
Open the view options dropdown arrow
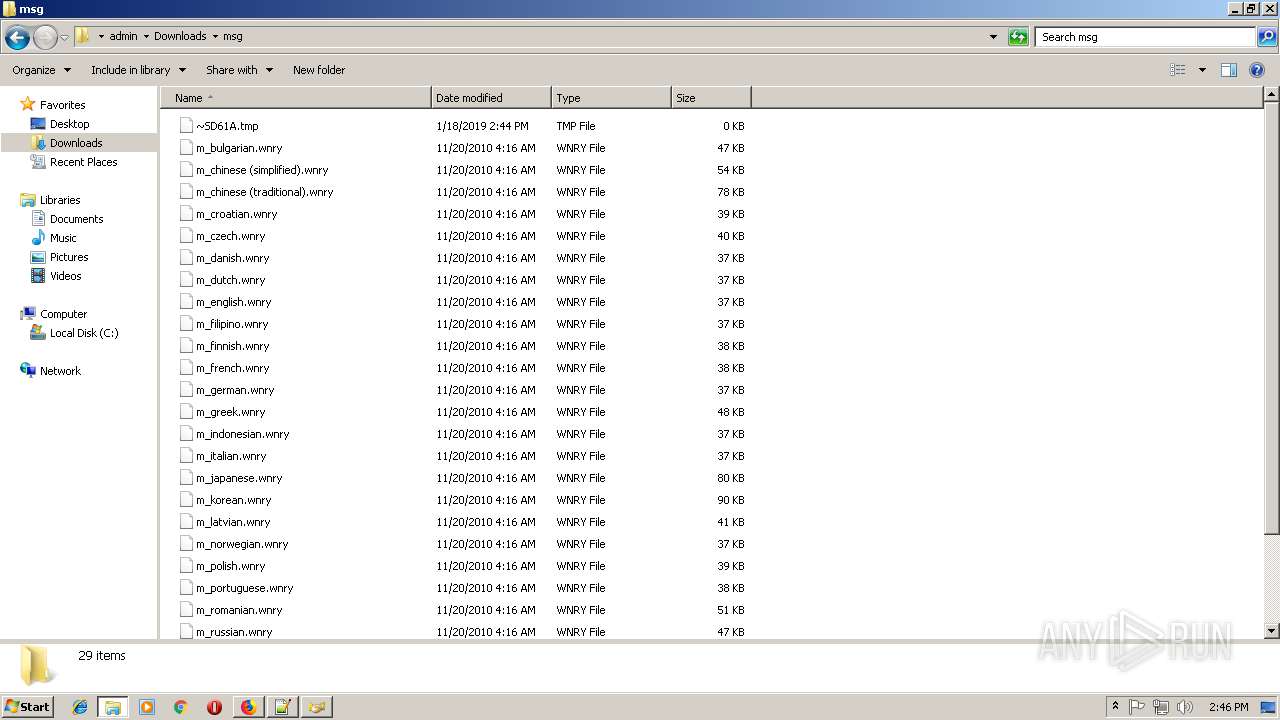click(1202, 70)
